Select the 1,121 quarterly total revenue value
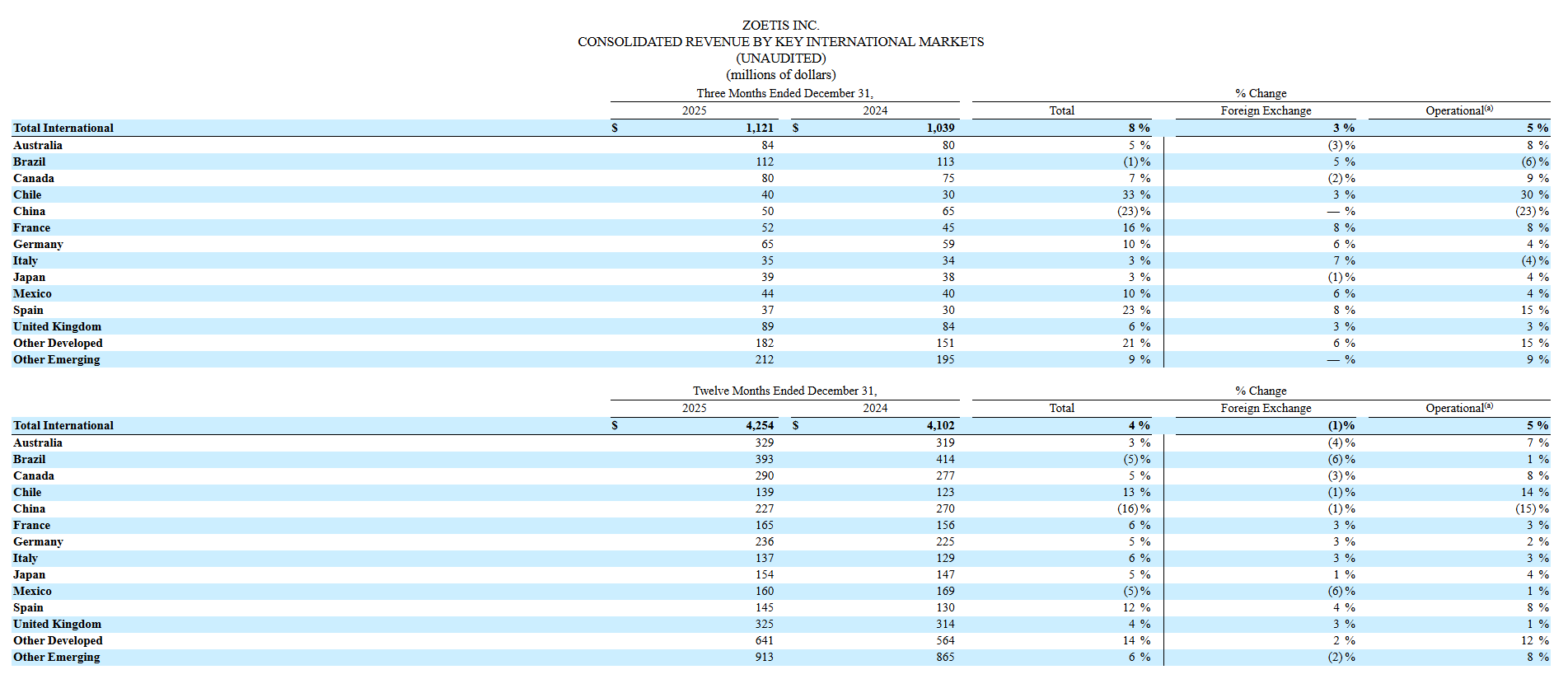The width and height of the screenshot is (1568, 679). click(759, 128)
